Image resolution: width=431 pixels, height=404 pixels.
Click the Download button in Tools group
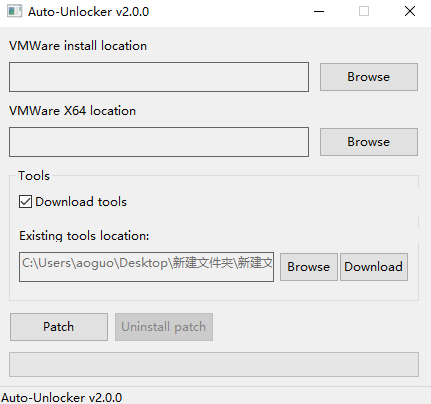pos(374,267)
